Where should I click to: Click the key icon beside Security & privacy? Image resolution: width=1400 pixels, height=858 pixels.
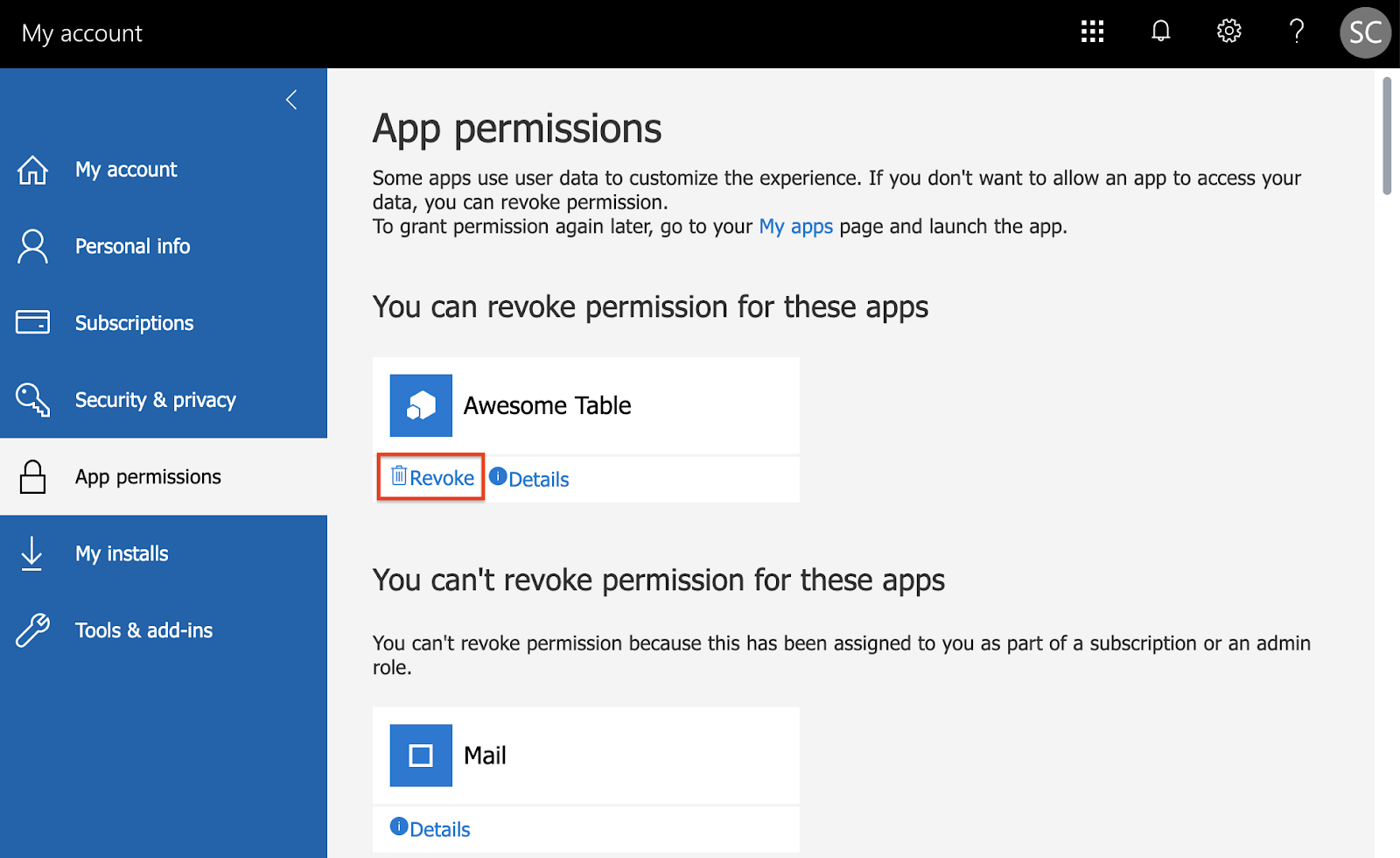[32, 399]
